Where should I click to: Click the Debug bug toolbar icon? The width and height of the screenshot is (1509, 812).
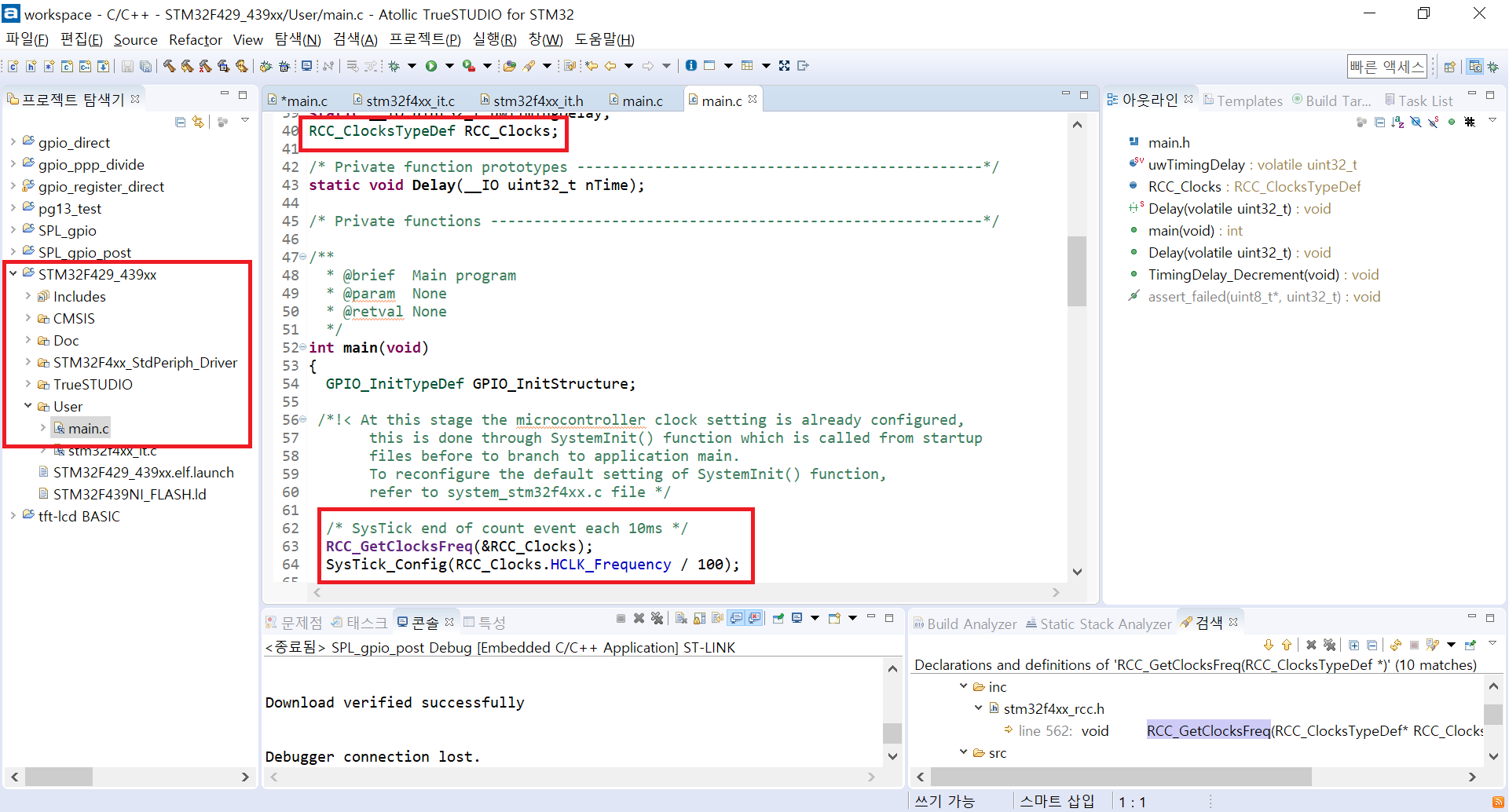click(x=394, y=66)
